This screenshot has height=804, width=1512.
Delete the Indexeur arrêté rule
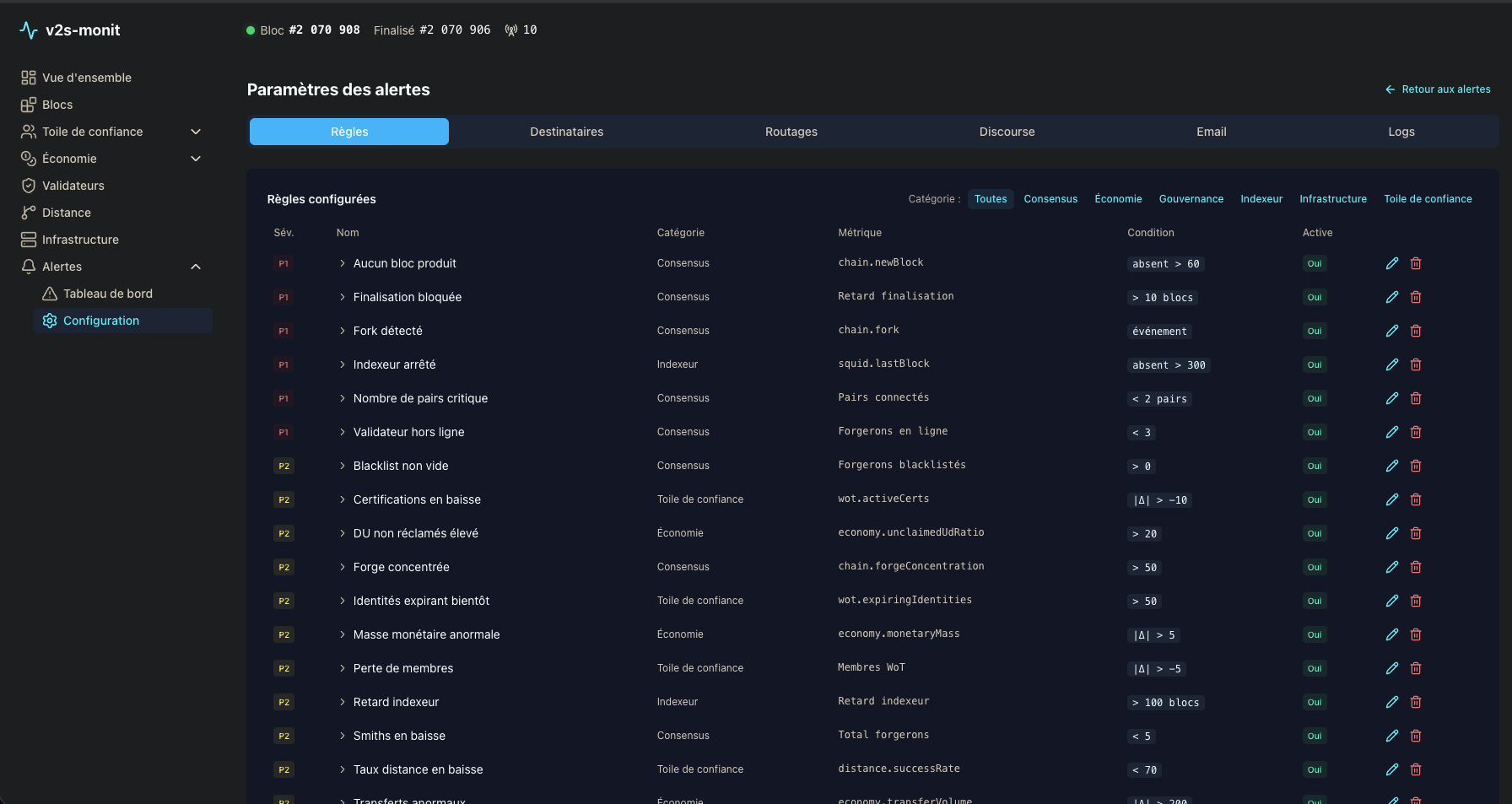[x=1416, y=364]
